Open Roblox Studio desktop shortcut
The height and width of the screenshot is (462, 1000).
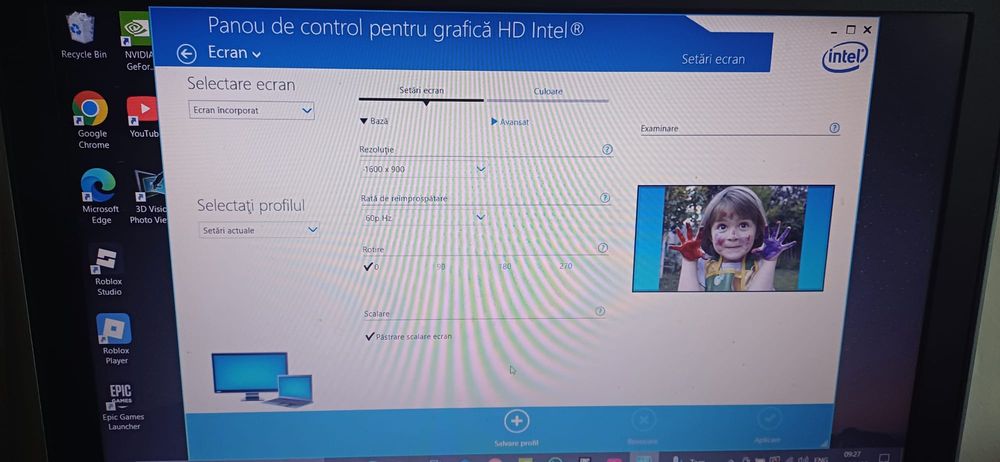click(x=108, y=271)
